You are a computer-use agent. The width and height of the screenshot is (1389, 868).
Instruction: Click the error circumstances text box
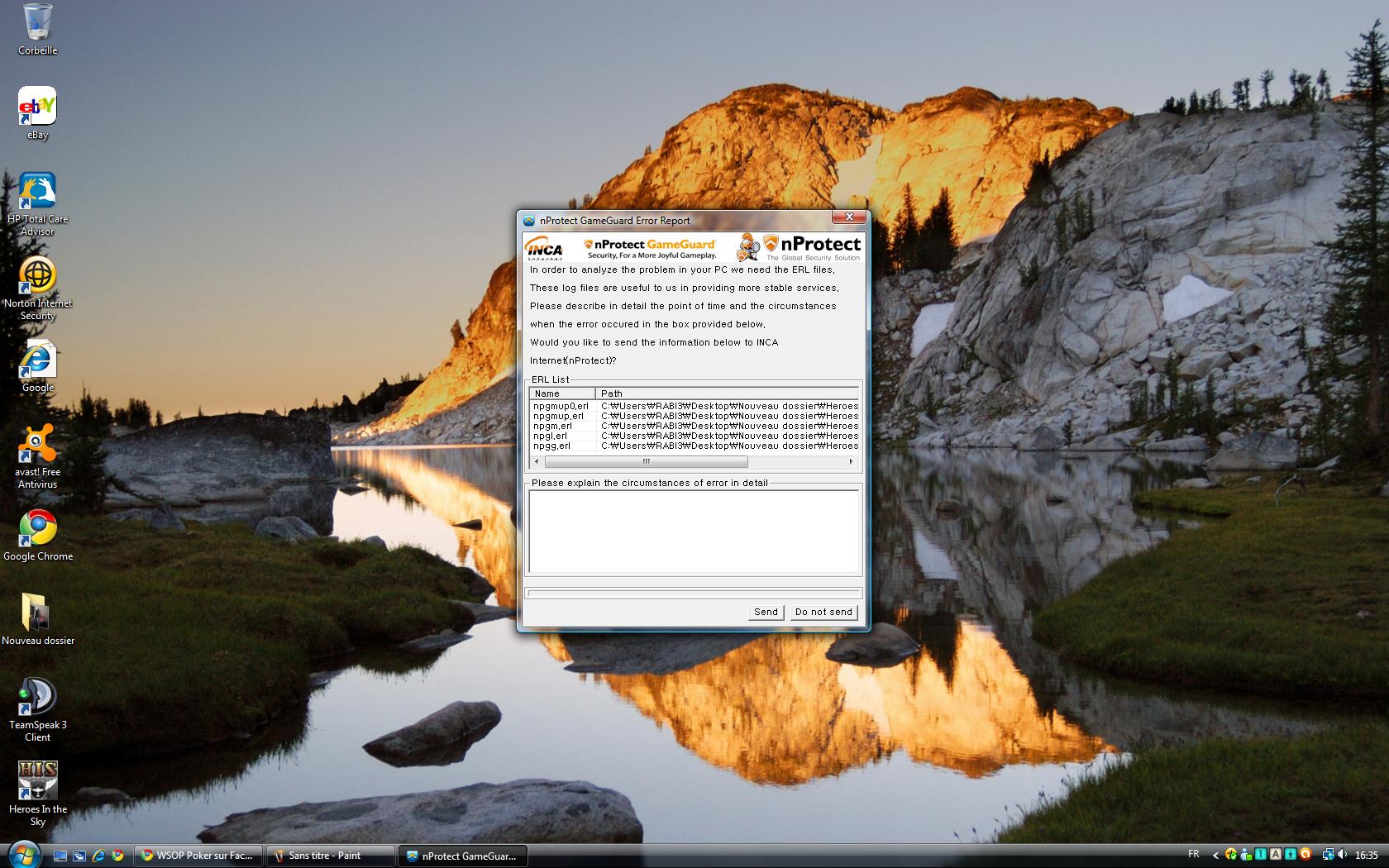[x=694, y=531]
